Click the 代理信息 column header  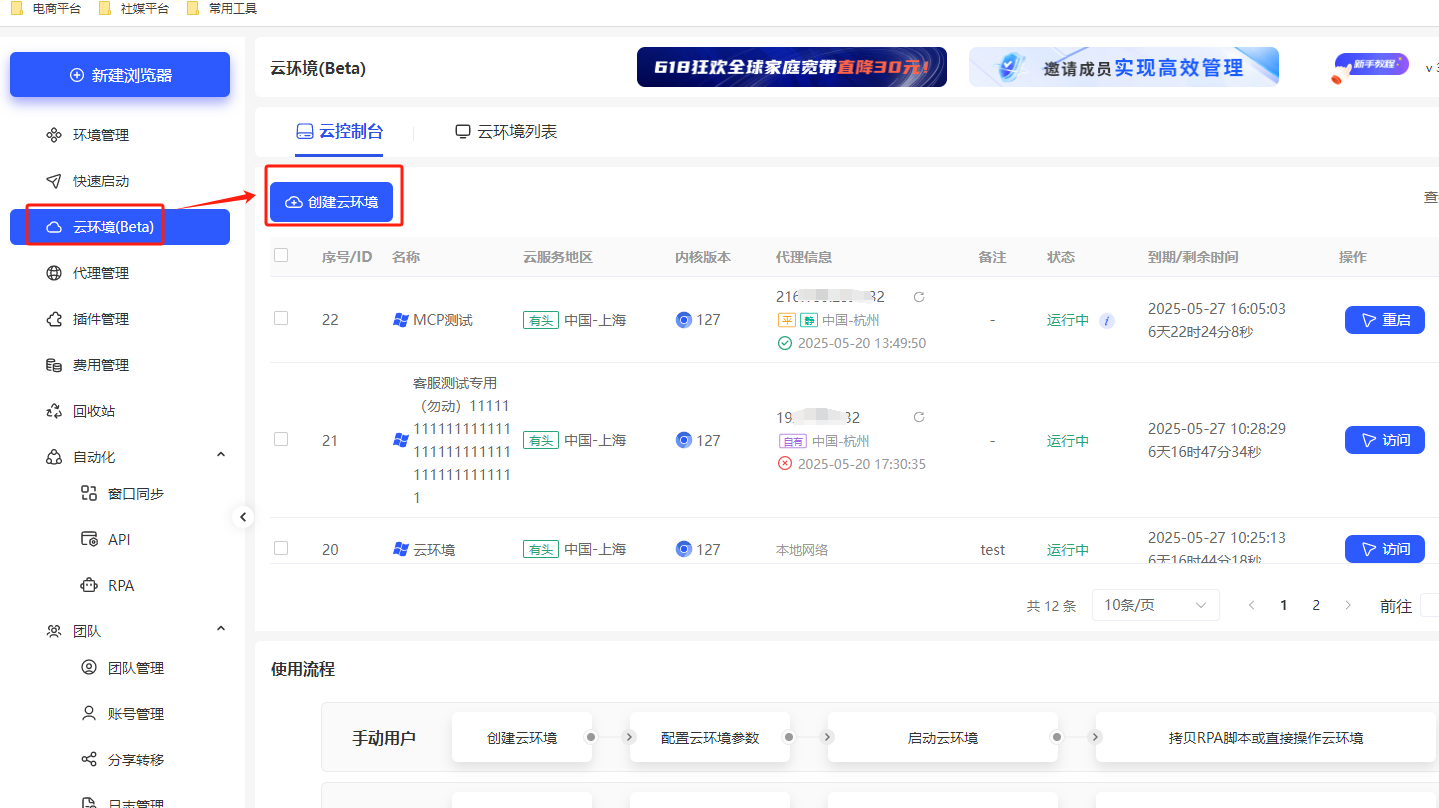(804, 257)
